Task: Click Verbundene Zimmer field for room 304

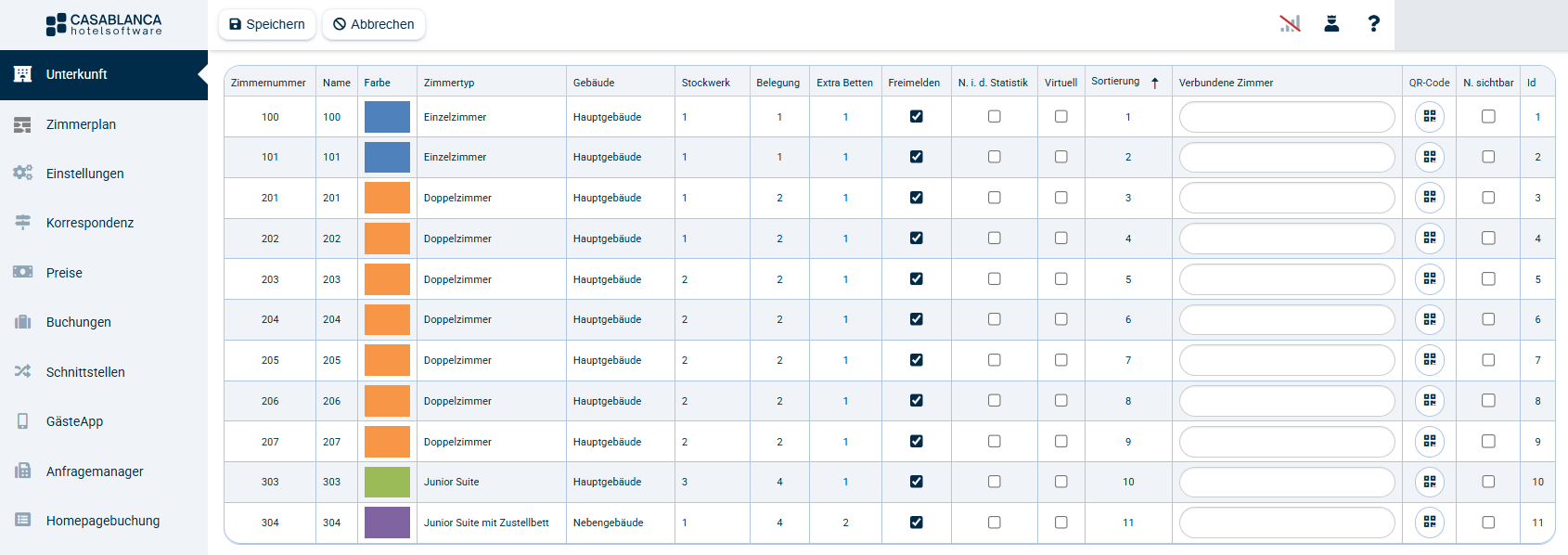Action: 1287,523
